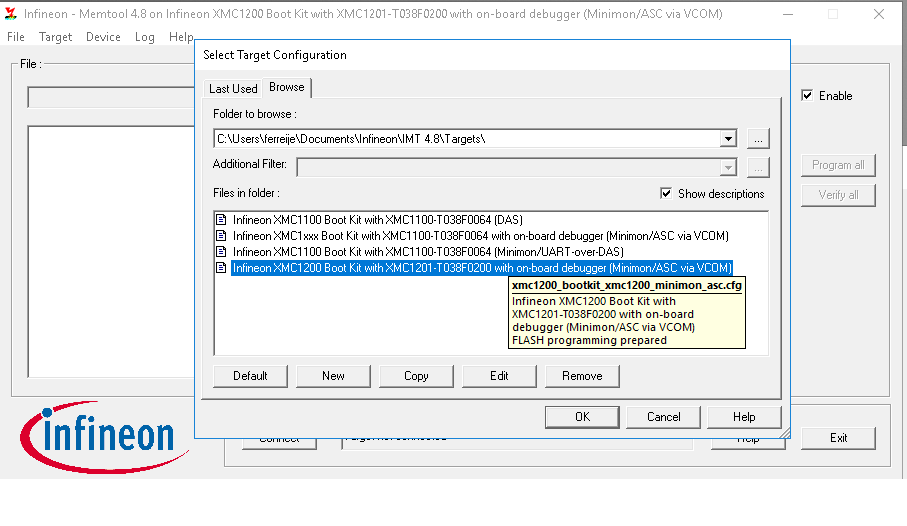Expand the Additional Filter dropdown arrow
This screenshot has height=526, width=907.
(x=728, y=168)
